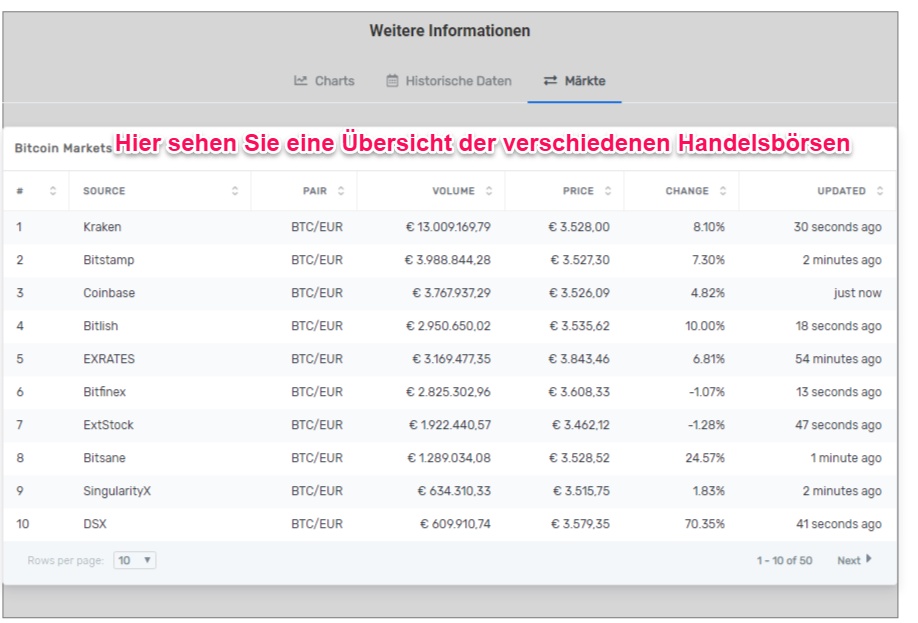Click the VOLUME column header label
918x623 pixels.
[454, 191]
